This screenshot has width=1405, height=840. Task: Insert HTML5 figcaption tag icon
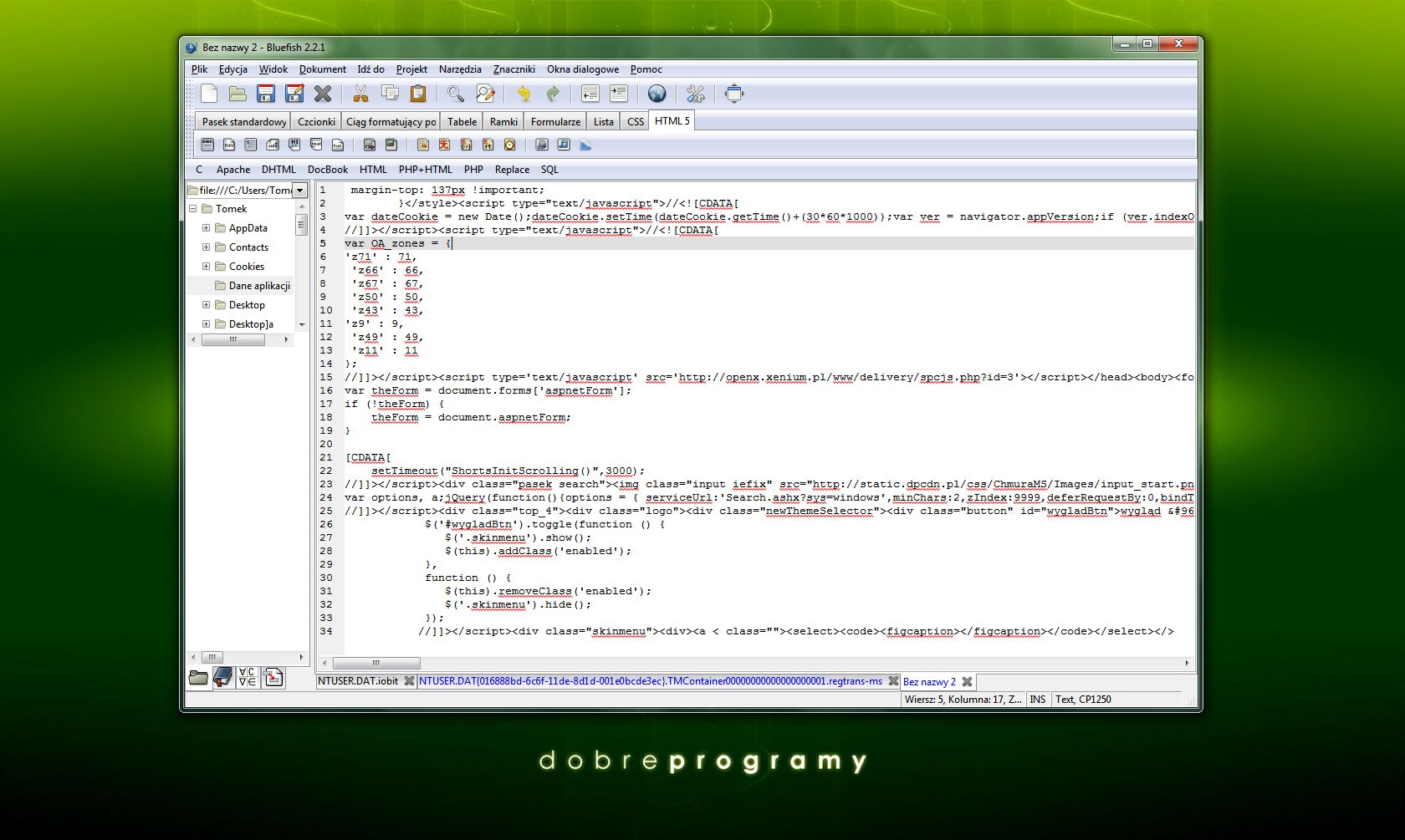point(370,145)
